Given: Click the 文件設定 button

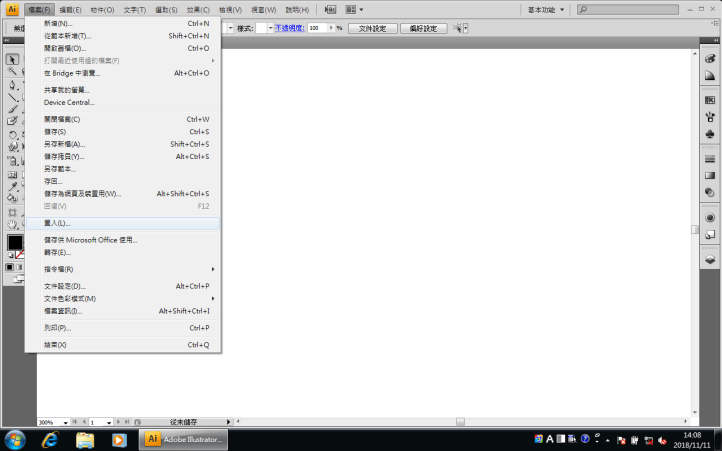Looking at the screenshot, I should pos(372,28).
